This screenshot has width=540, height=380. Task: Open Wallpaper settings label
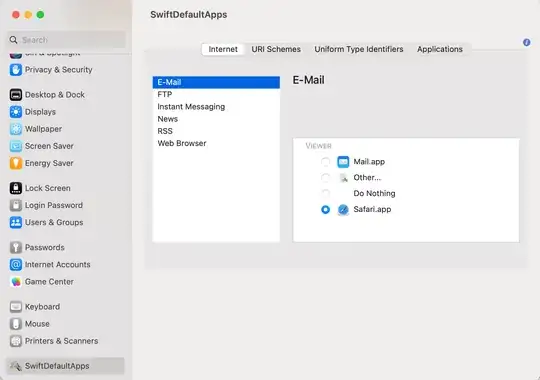tap(43, 129)
